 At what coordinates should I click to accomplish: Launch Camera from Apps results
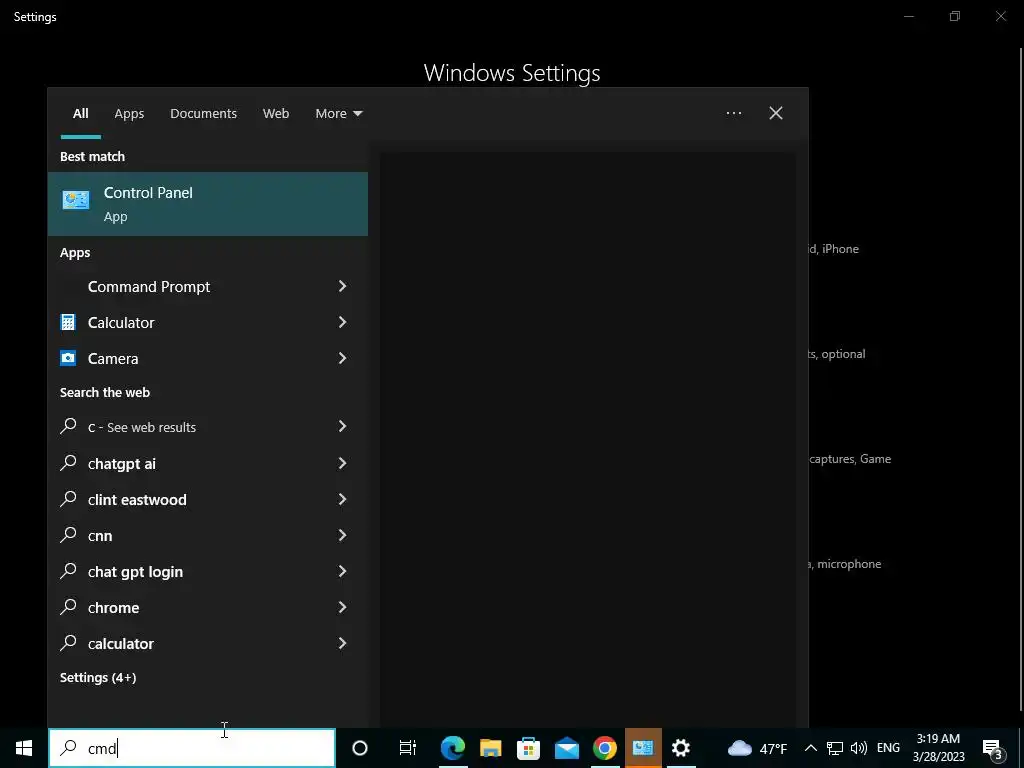[191, 359]
